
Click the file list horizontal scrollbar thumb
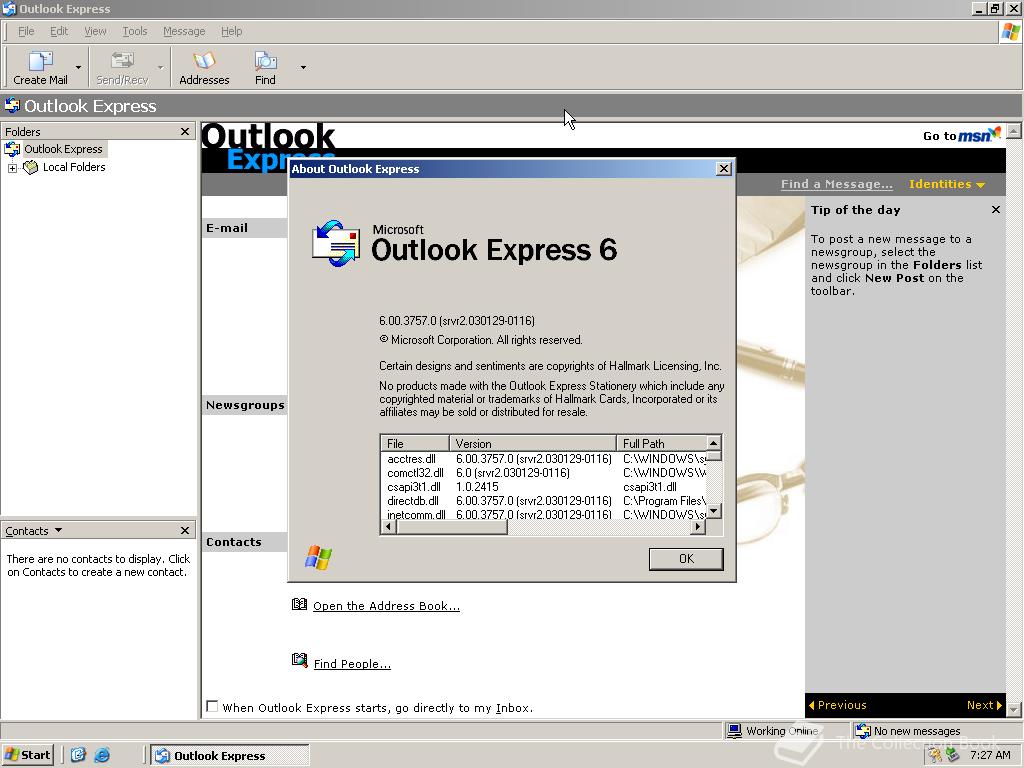(451, 527)
